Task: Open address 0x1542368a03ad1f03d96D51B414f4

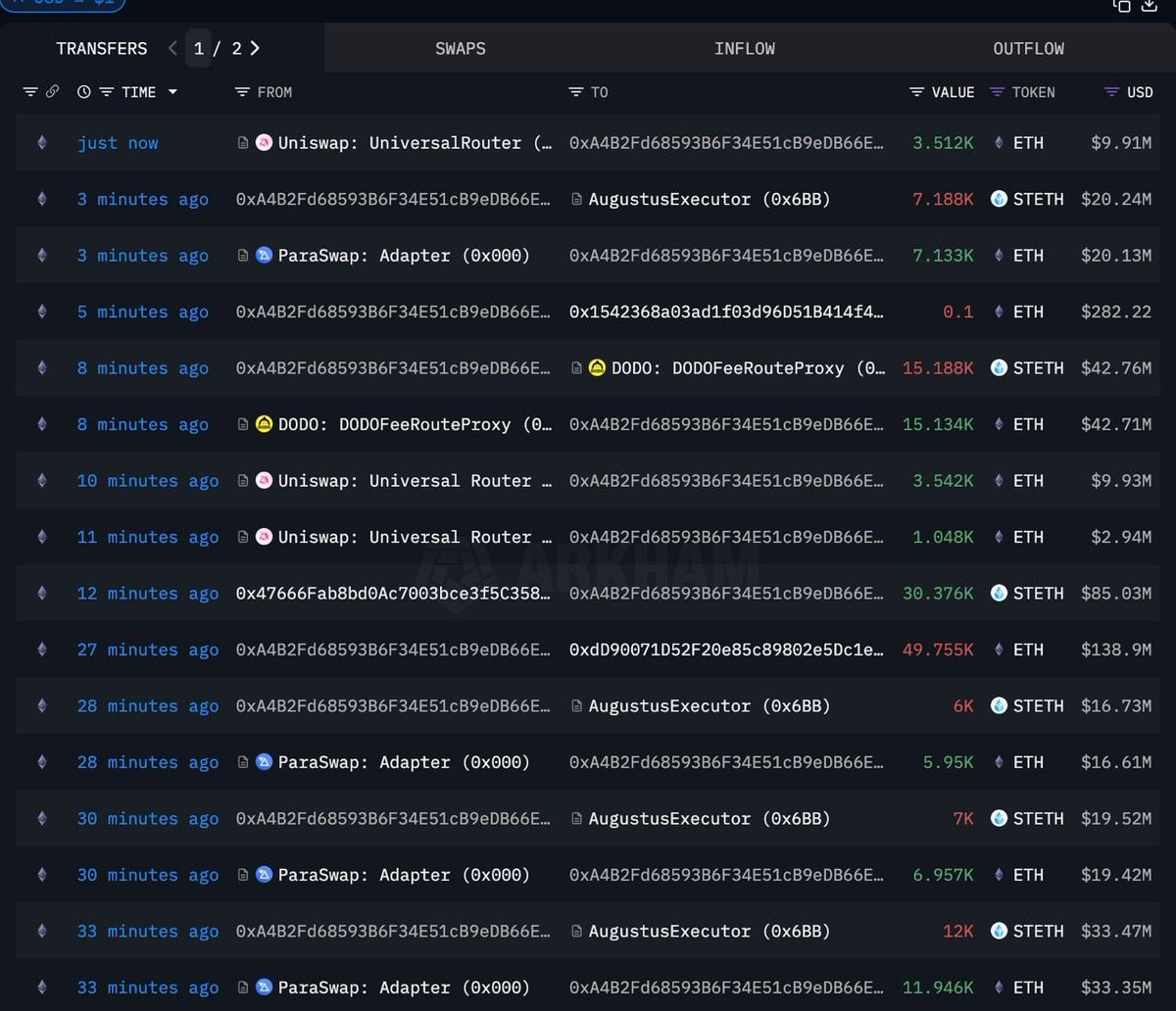Action: click(x=726, y=312)
